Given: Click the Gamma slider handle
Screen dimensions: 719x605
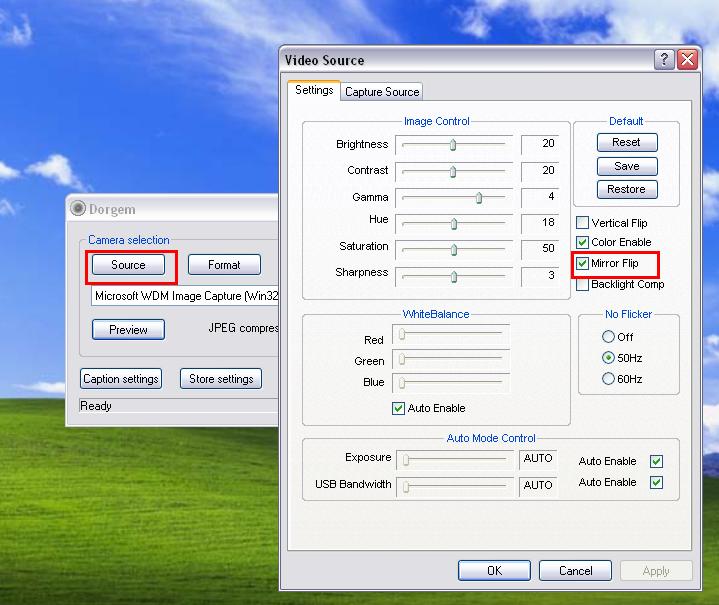Looking at the screenshot, I should pyautogui.click(x=479, y=198).
